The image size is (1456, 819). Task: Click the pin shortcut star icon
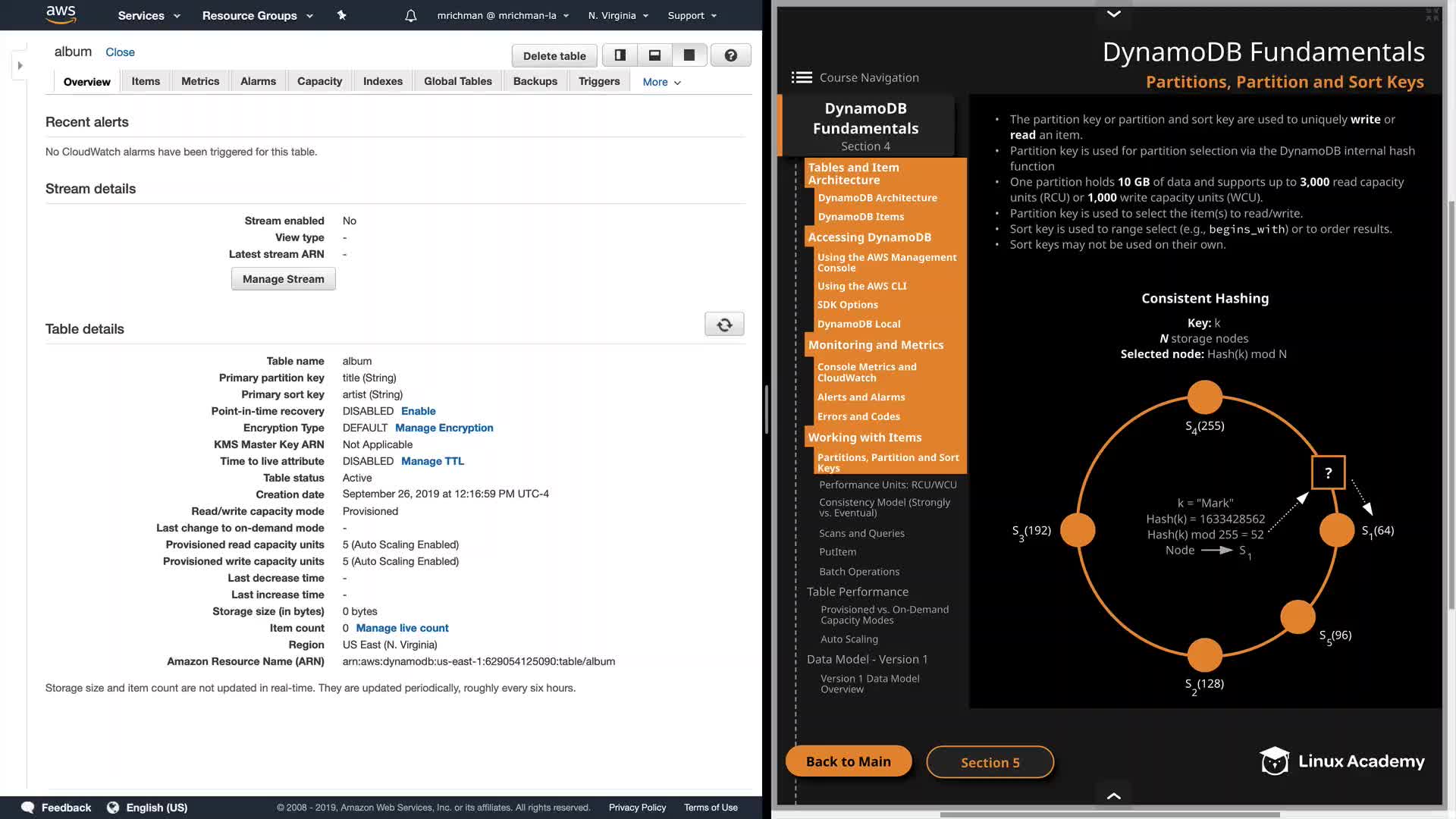[x=342, y=15]
